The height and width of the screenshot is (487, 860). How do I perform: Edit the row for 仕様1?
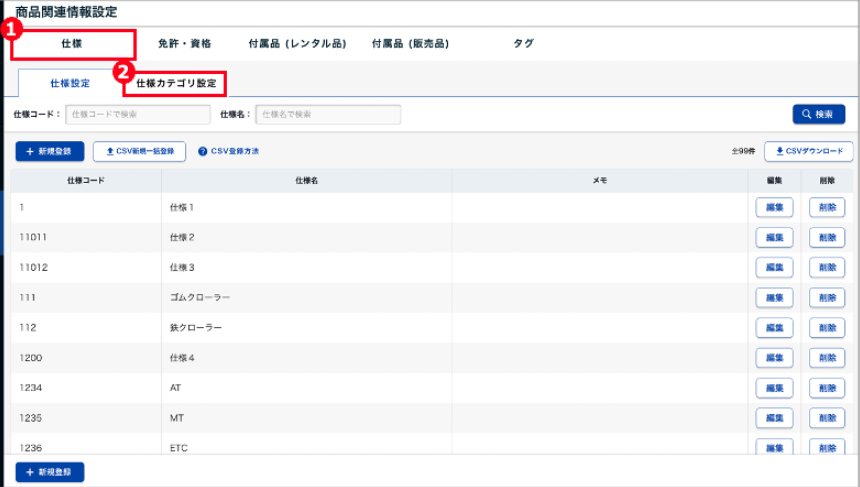pos(774,208)
